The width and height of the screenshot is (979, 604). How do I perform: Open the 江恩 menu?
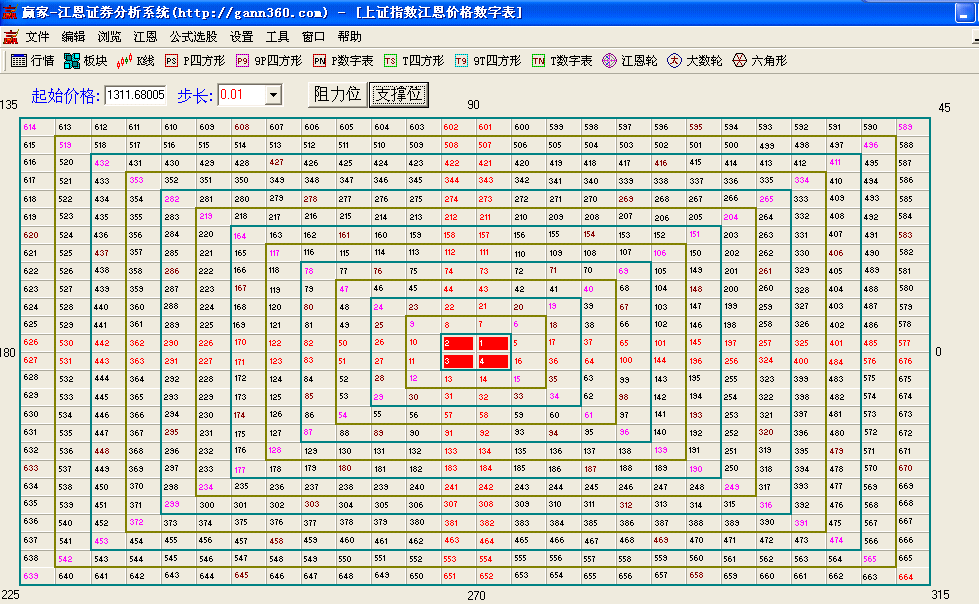[145, 36]
